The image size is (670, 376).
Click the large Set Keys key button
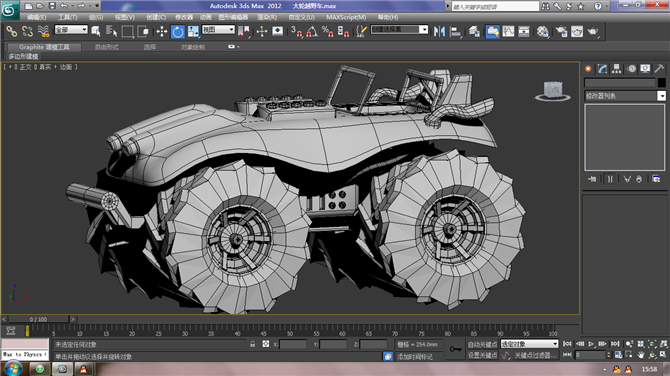click(x=455, y=349)
